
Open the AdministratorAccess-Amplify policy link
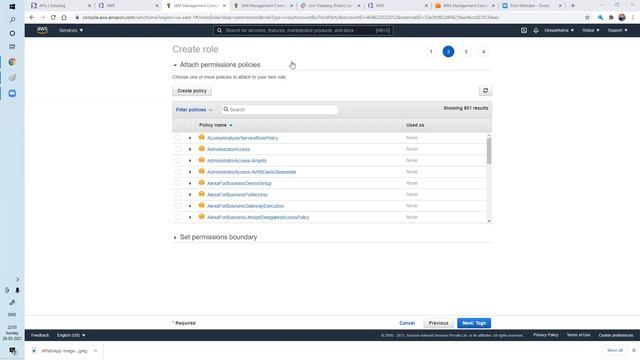(237, 161)
